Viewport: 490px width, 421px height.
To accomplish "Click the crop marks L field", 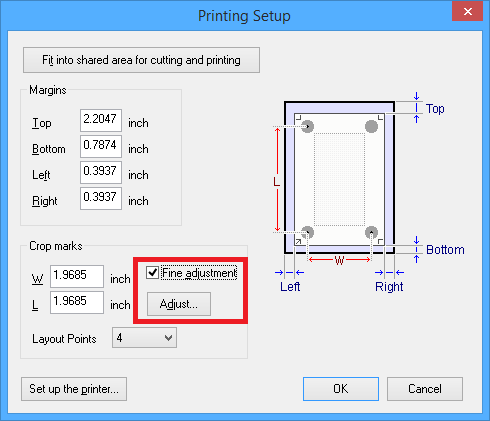I will [77, 302].
